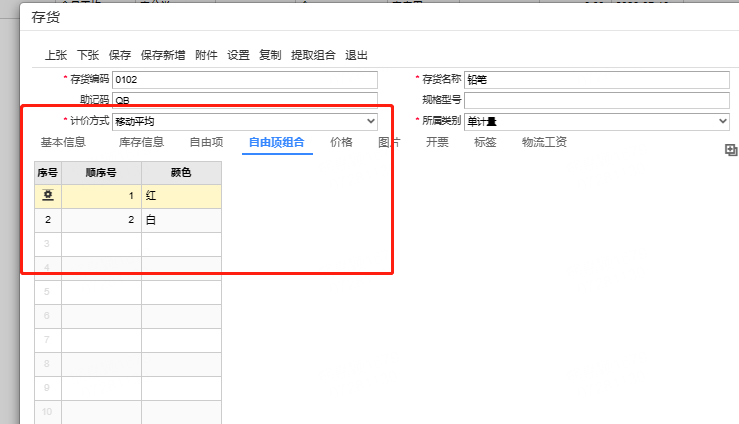Click 复制 to copy the item
Viewport: 739px width, 424px height.
[x=270, y=55]
